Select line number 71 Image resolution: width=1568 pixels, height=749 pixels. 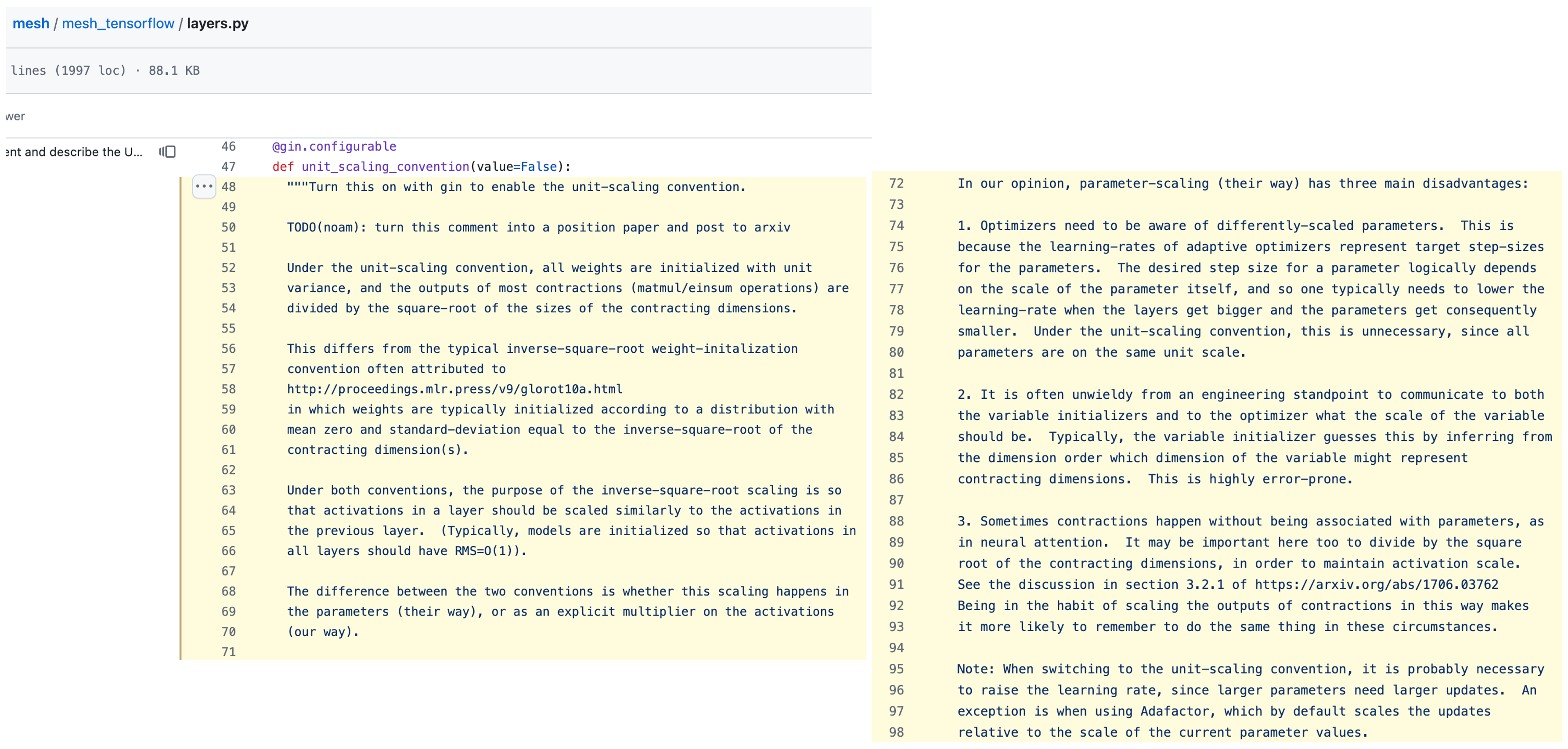point(228,651)
